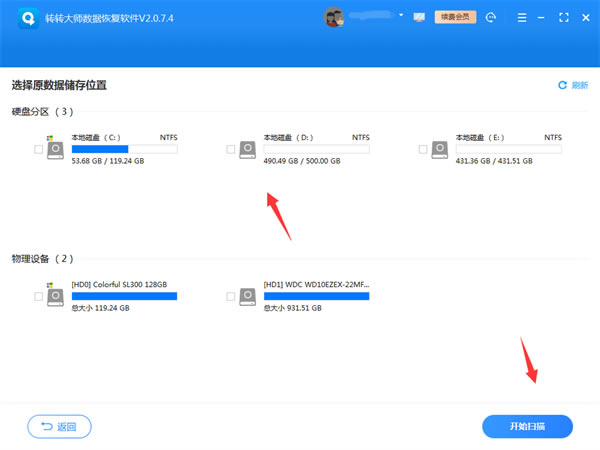This screenshot has height=450, width=600.
Task: Click the monitor screen icon
Action: click(418, 17)
